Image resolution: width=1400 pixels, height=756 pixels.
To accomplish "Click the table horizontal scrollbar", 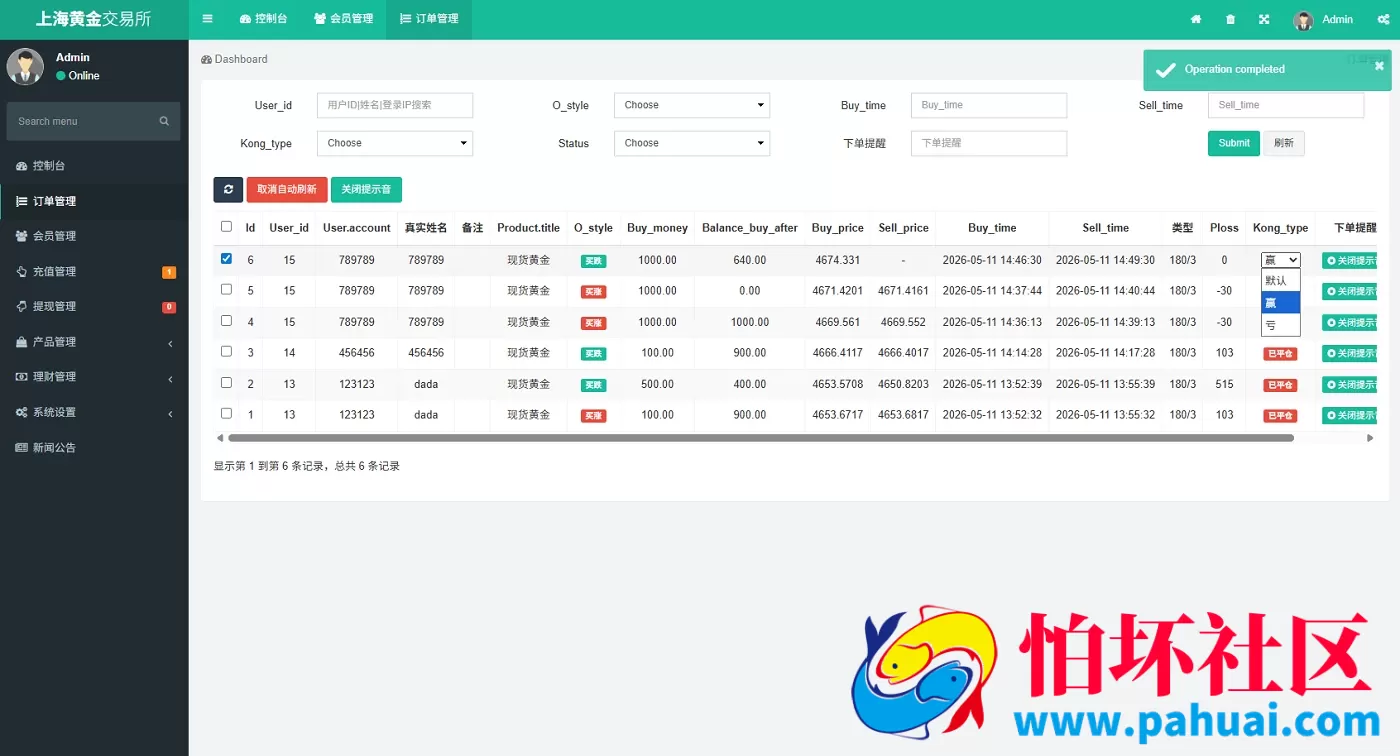I will click(761, 438).
